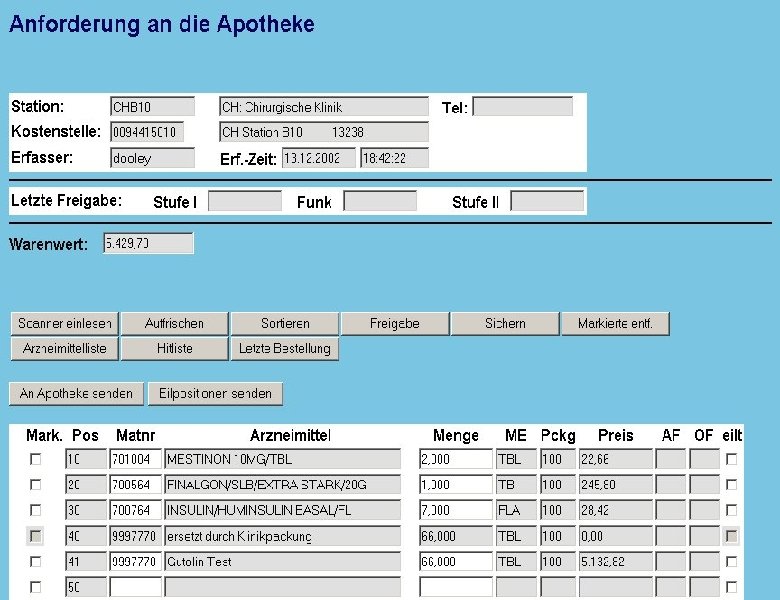
Task: Sort positions using Sortieren
Action: [285, 324]
